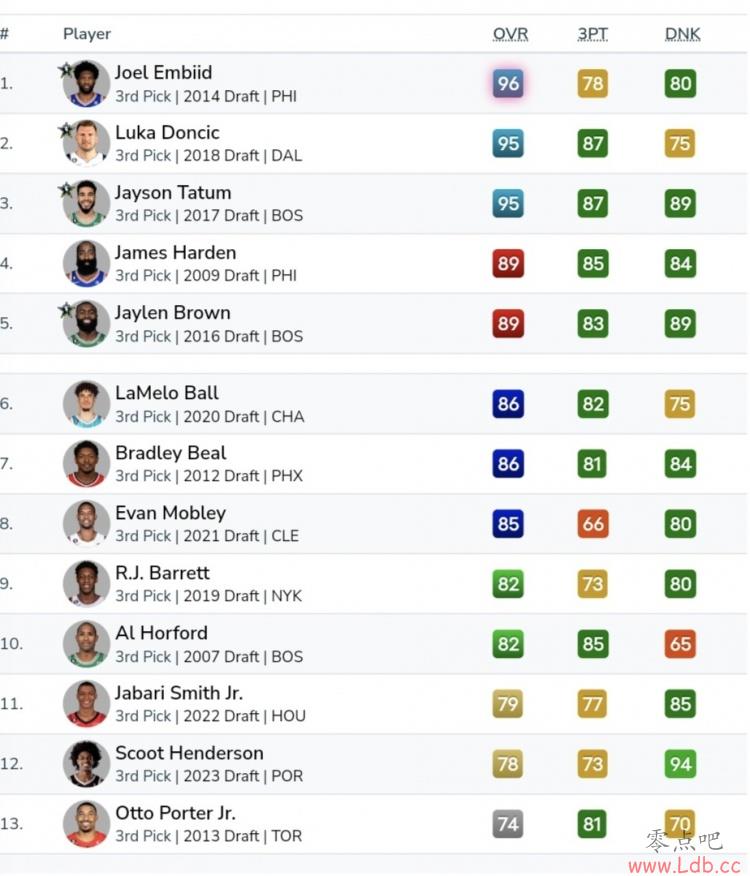750x876 pixels.
Task: Open R.J. Barrett's name link
Action: click(162, 573)
